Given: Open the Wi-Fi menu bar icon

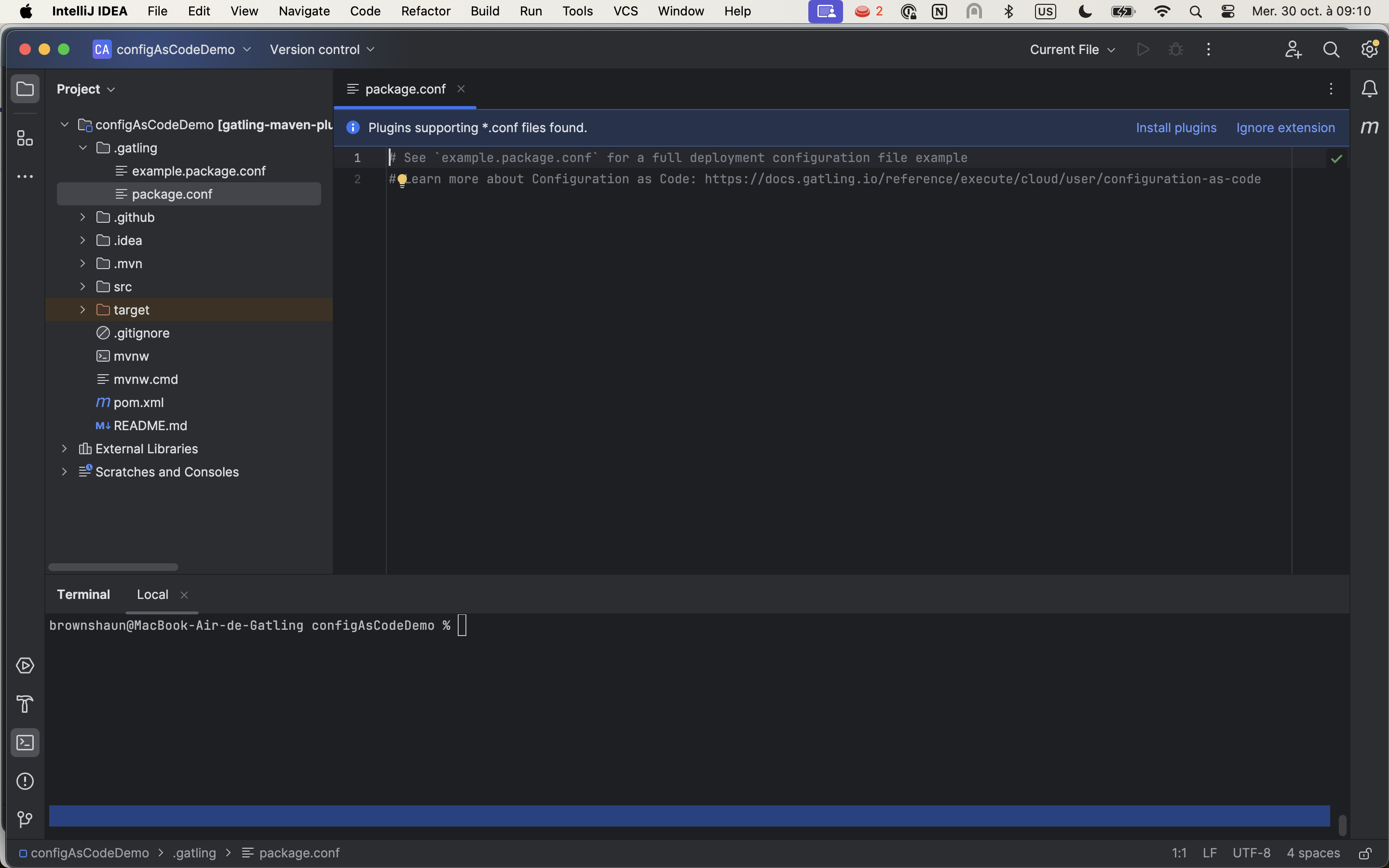Looking at the screenshot, I should pos(1162,12).
